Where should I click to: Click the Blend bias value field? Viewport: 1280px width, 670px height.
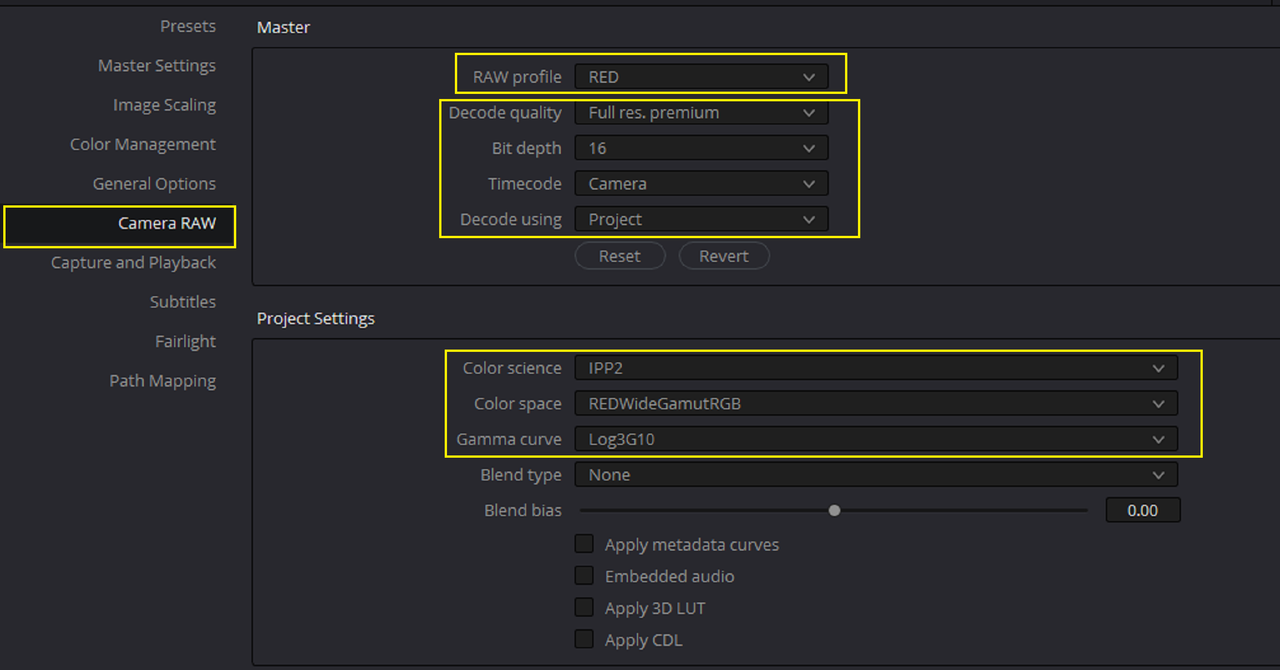click(1143, 510)
